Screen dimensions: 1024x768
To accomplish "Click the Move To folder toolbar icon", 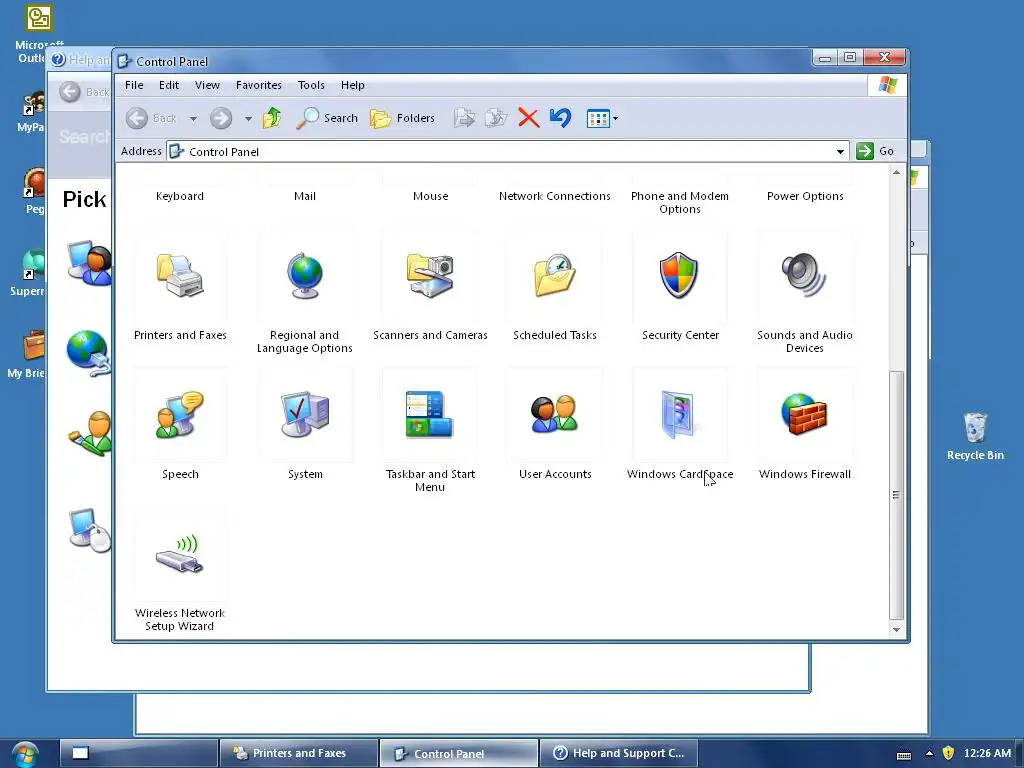I will 464,118.
